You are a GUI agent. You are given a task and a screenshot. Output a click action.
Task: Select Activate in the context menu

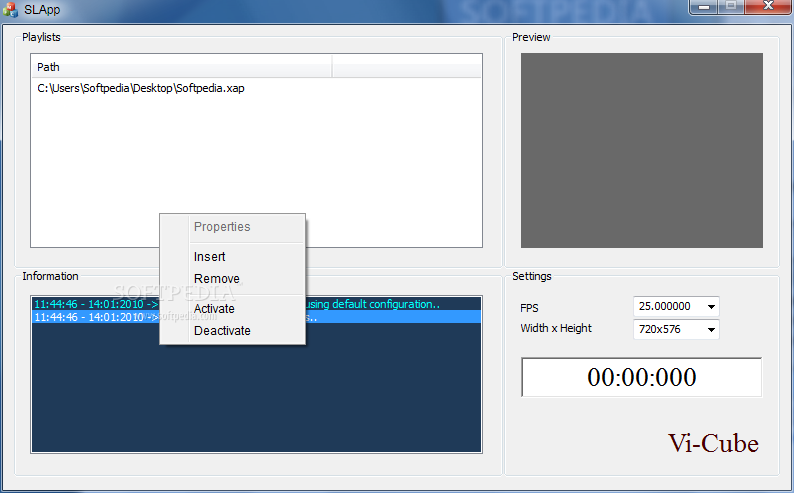[214, 309]
